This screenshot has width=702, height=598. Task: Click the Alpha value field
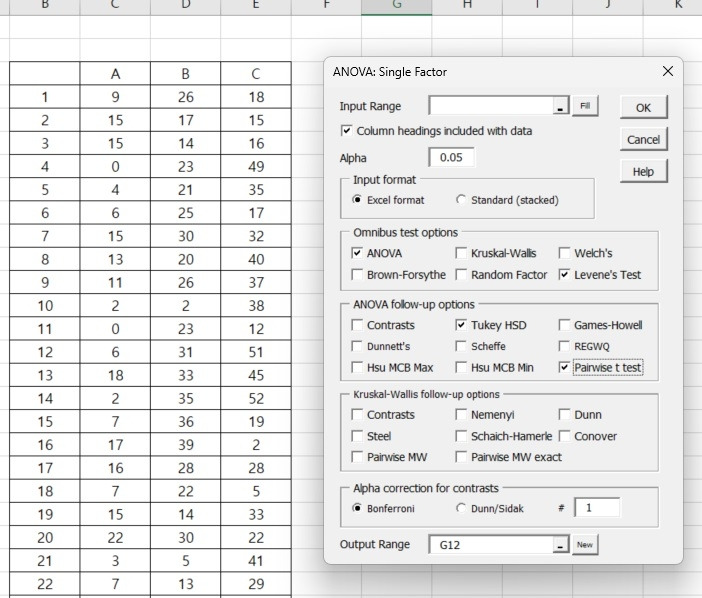451,158
